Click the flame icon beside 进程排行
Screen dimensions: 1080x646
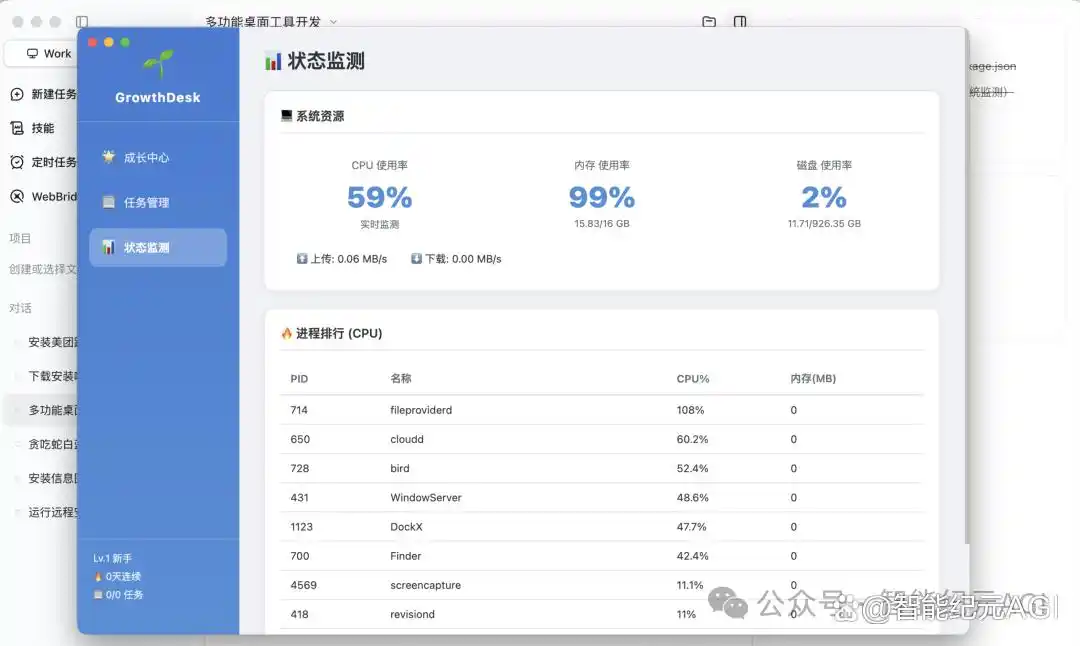(x=287, y=333)
